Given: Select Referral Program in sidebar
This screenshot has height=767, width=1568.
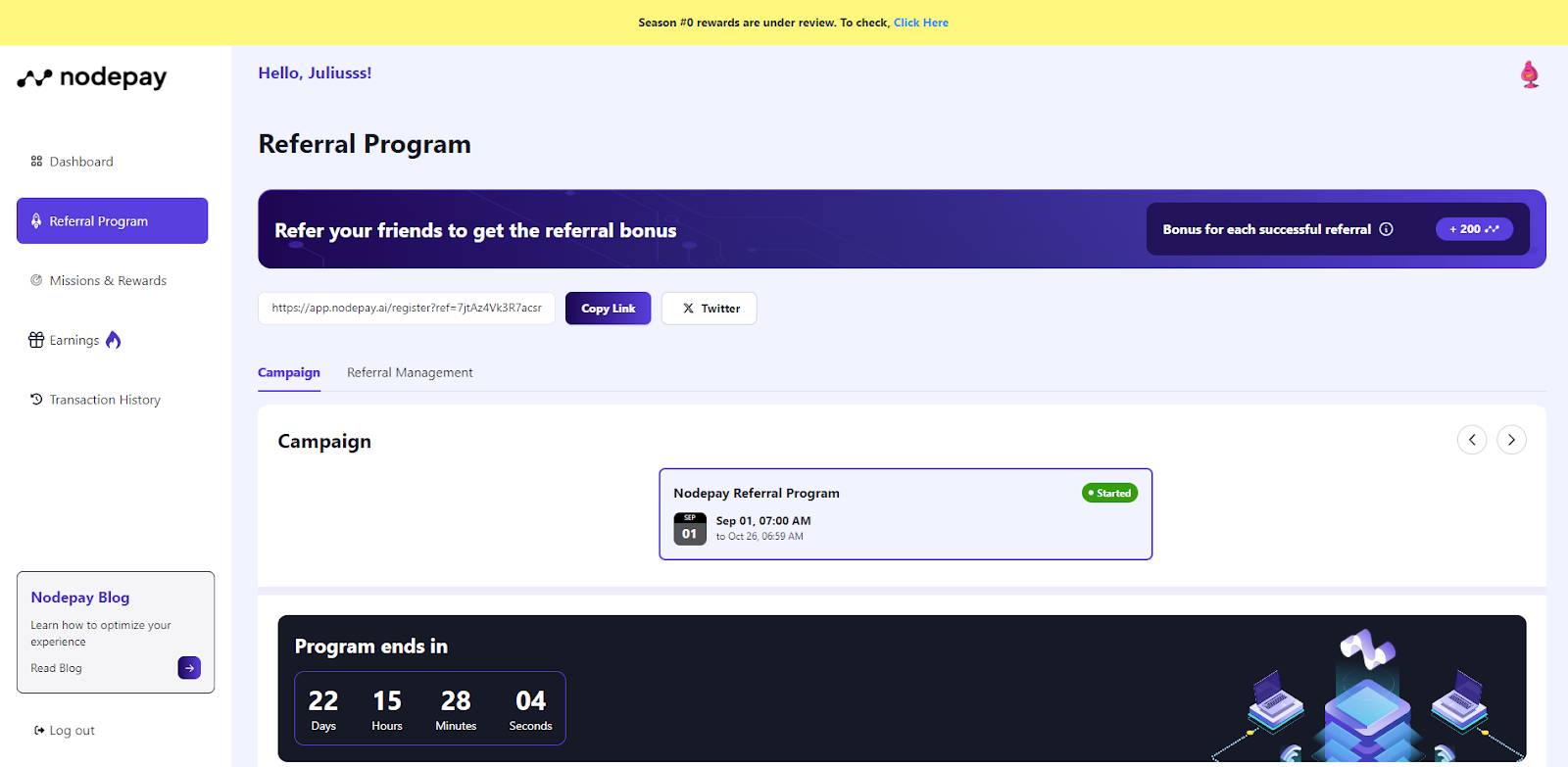Looking at the screenshot, I should click(112, 221).
